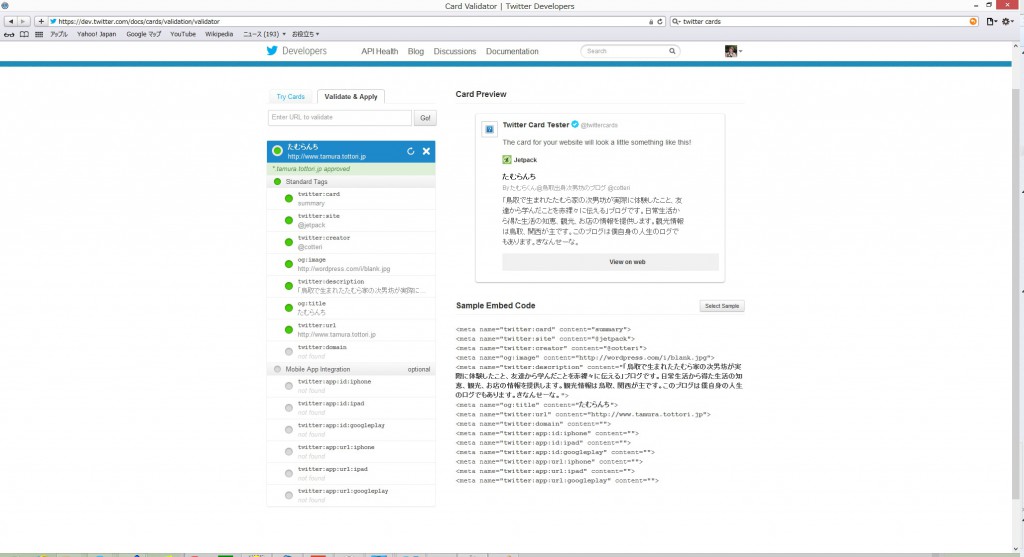The width and height of the screenshot is (1024, 557).
Task: Reload the page from the address bar
Action: [660, 21]
